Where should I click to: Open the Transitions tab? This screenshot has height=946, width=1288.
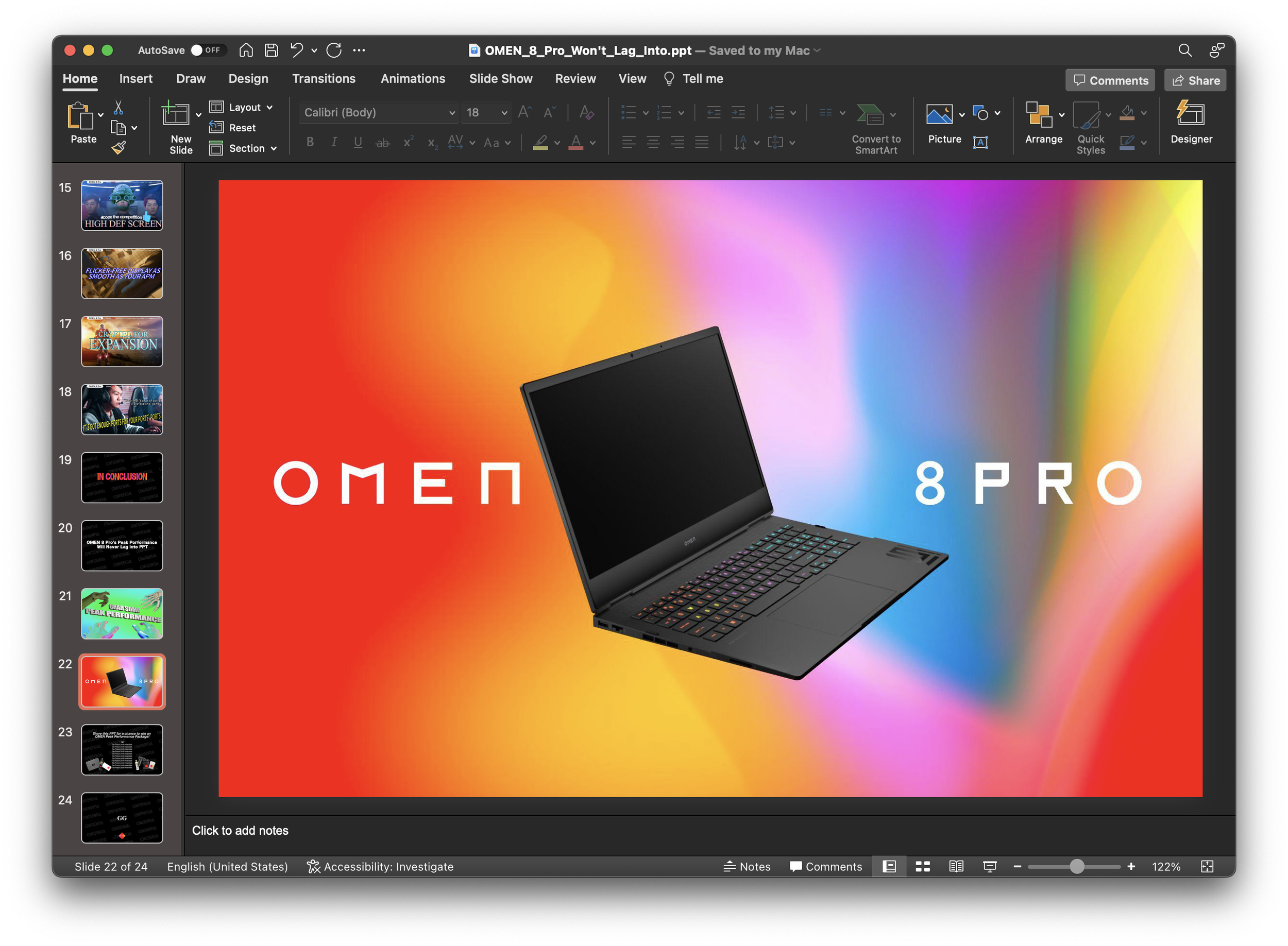[x=324, y=78]
